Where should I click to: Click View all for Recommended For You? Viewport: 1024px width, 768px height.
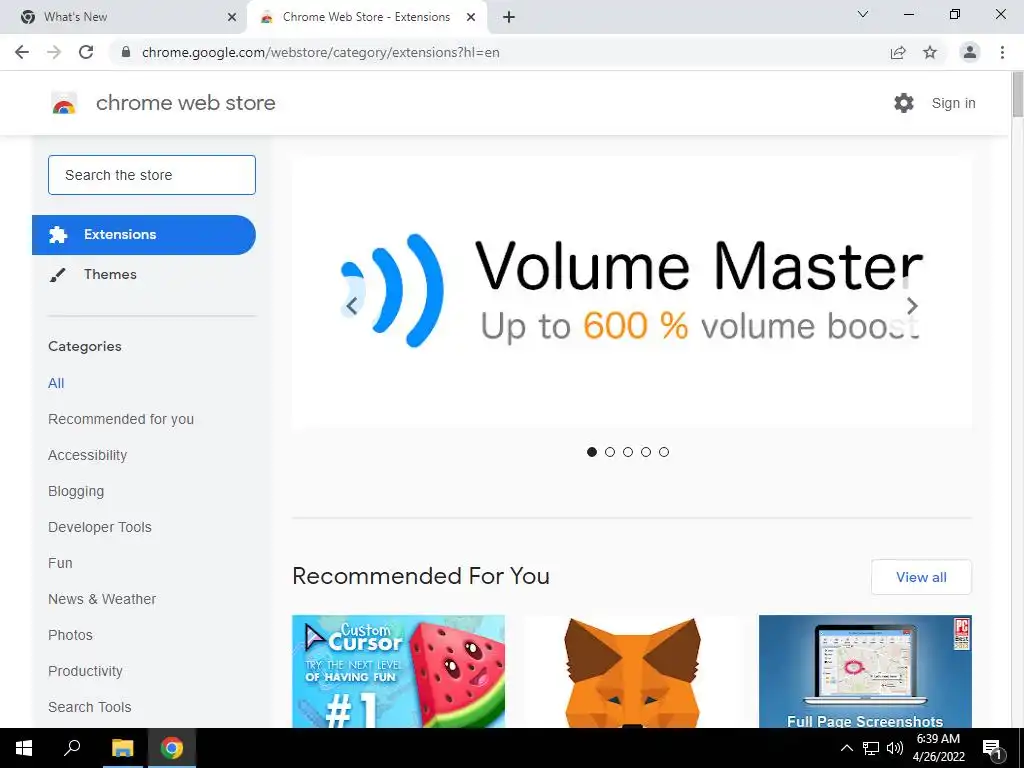point(921,577)
